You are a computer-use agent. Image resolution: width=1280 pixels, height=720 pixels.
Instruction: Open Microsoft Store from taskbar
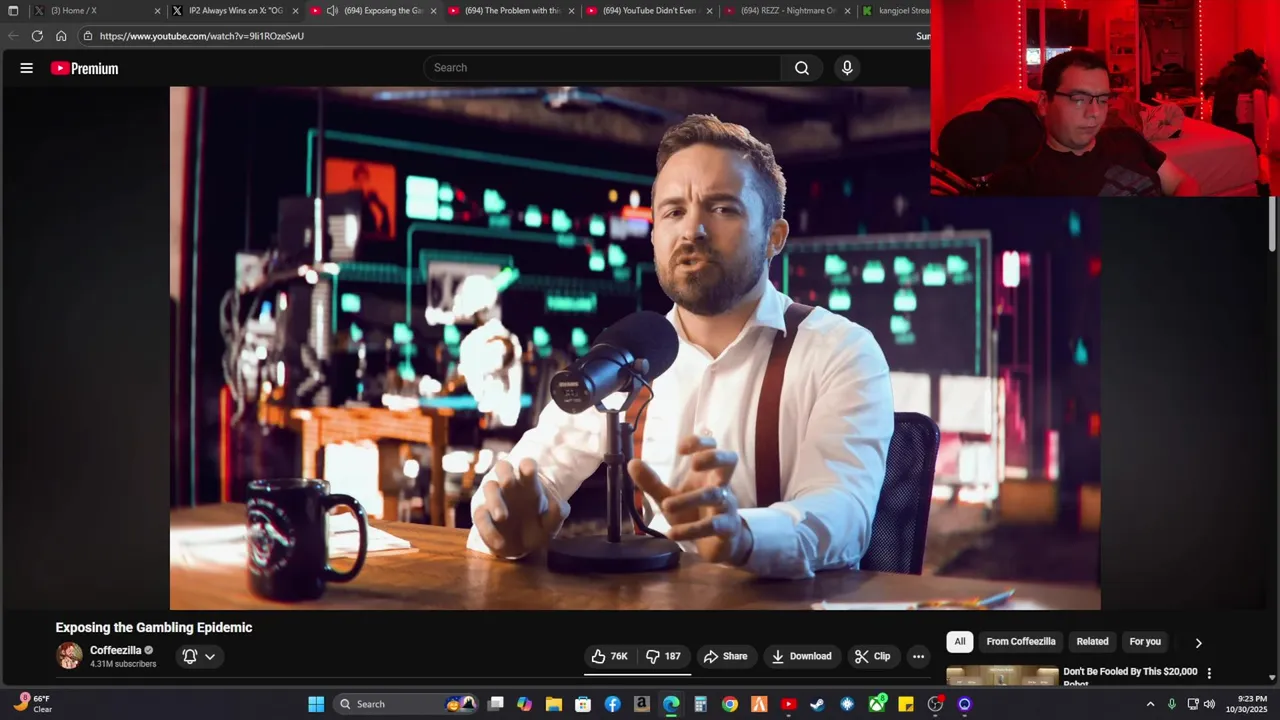583,704
